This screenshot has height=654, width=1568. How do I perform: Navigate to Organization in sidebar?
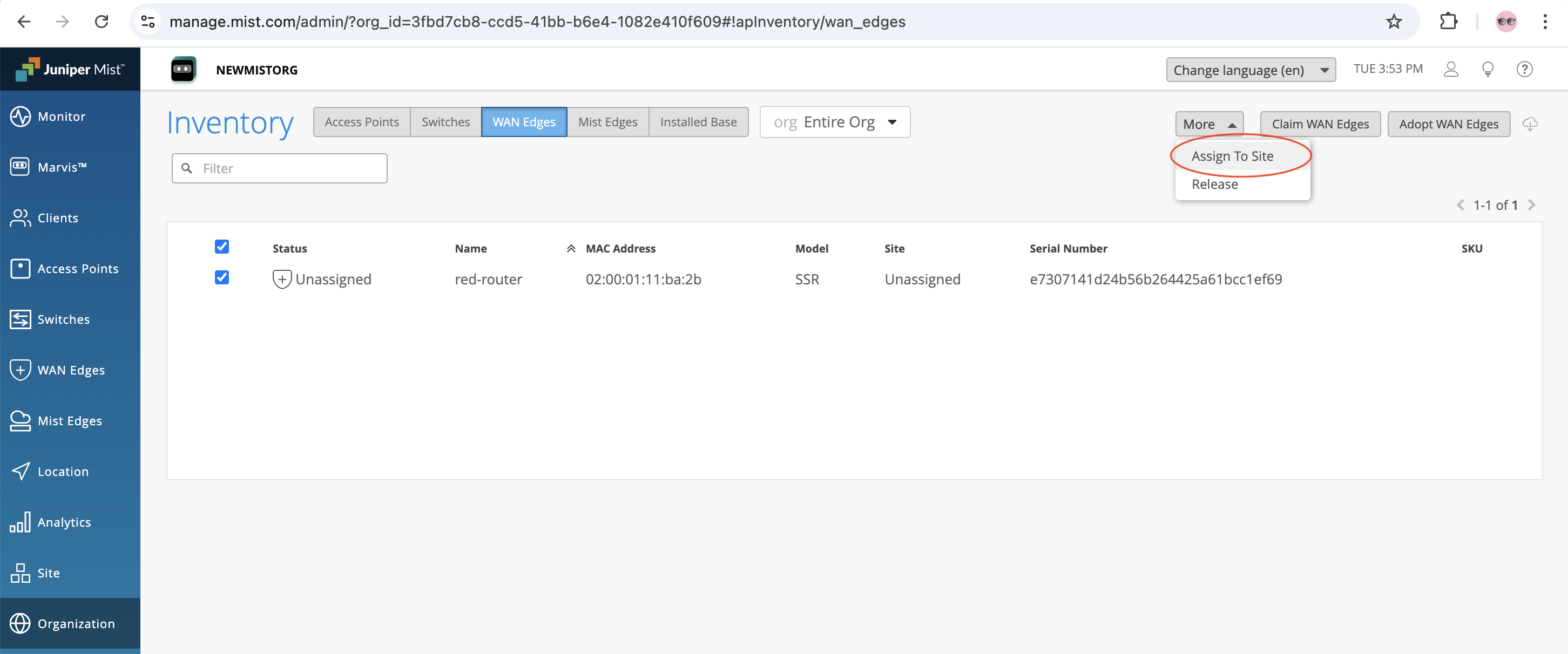[x=76, y=622]
